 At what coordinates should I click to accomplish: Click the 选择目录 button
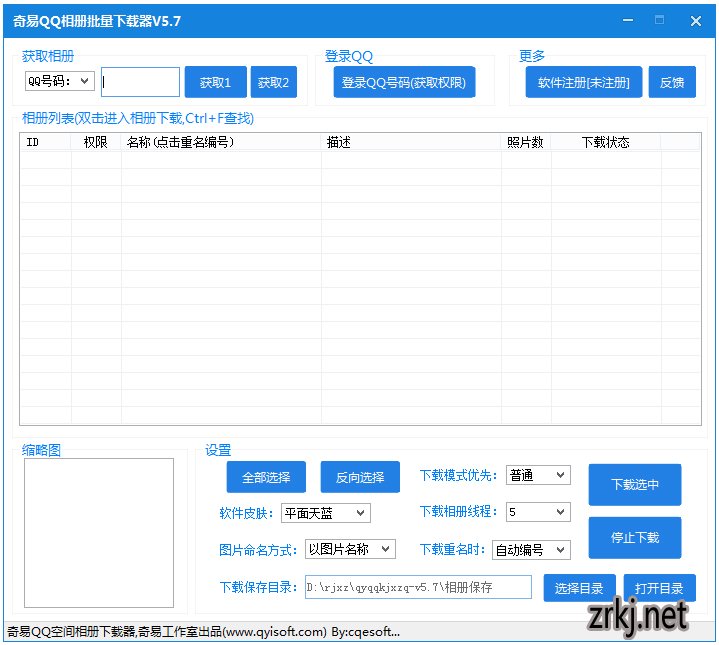tap(580, 588)
